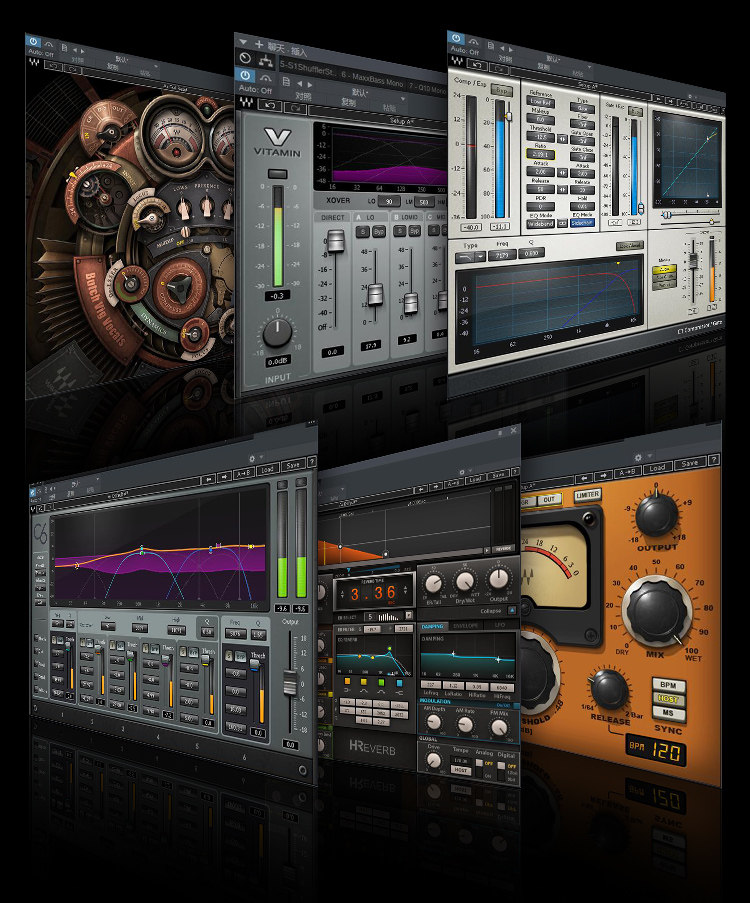Click the XOVER LM value 500 field

click(x=423, y=202)
